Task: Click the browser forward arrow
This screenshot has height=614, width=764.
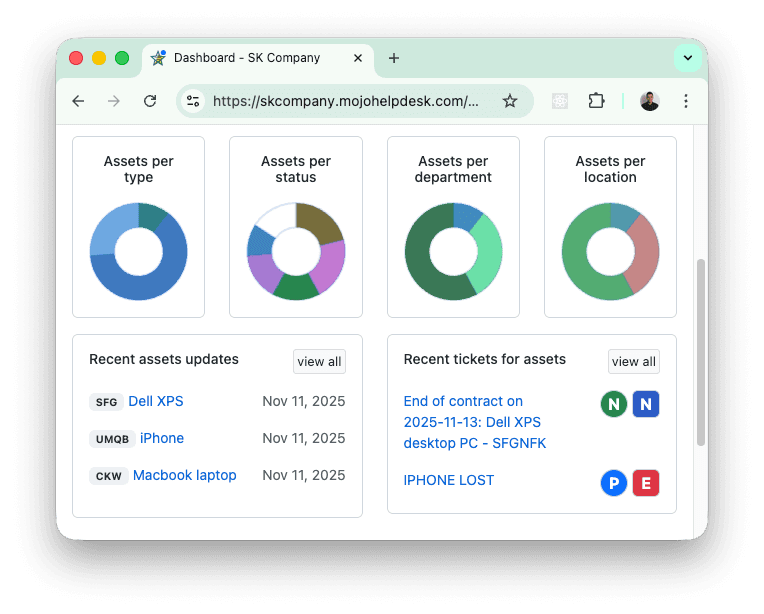Action: pos(114,101)
